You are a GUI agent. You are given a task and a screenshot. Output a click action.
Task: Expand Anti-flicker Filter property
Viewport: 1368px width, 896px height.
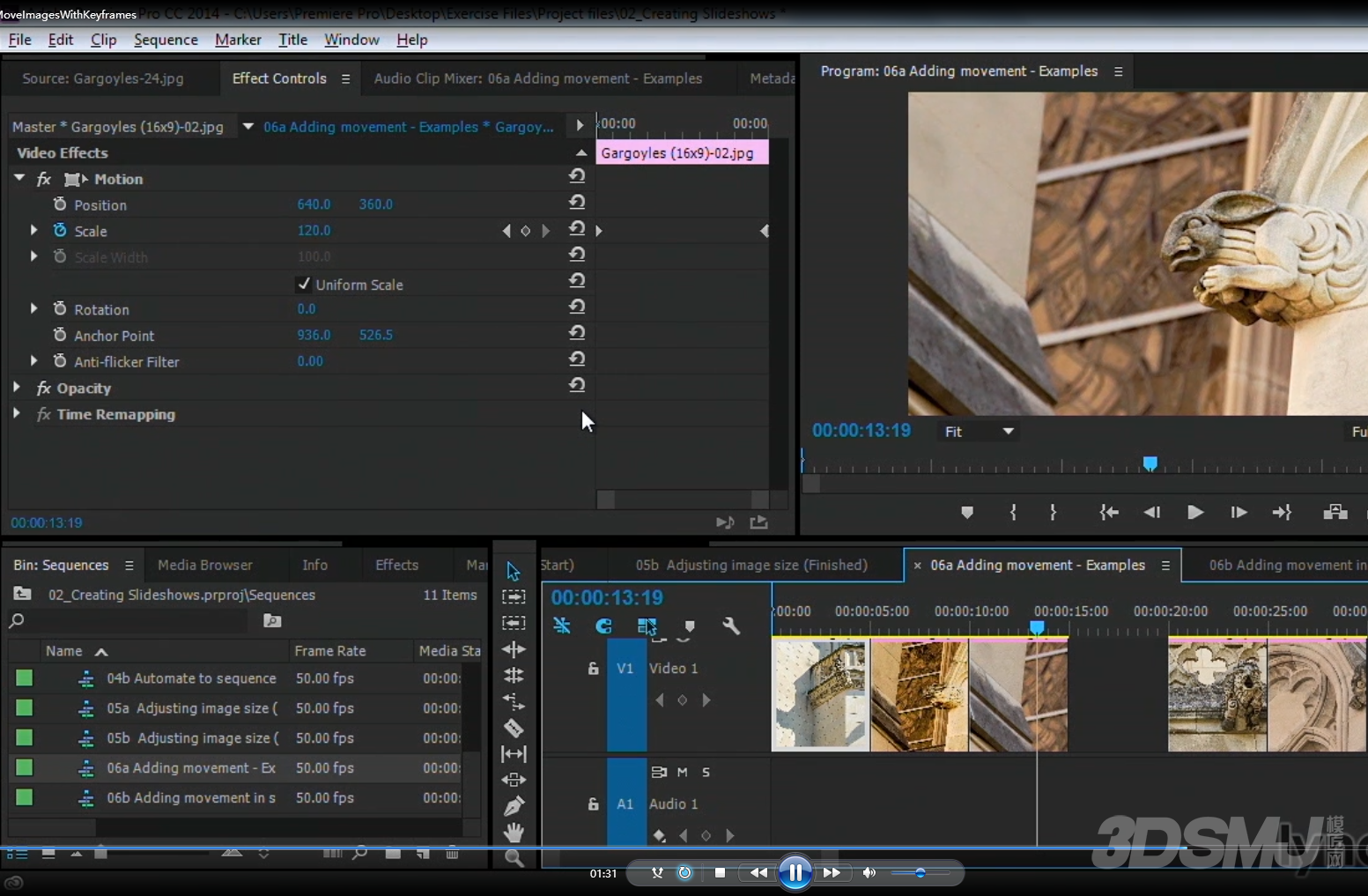(x=33, y=360)
